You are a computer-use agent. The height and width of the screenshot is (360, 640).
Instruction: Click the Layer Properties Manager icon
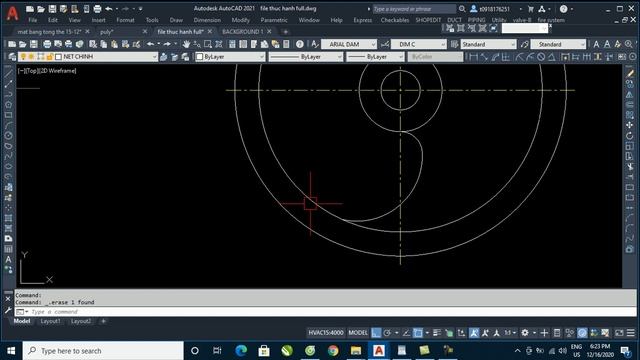tap(12, 57)
